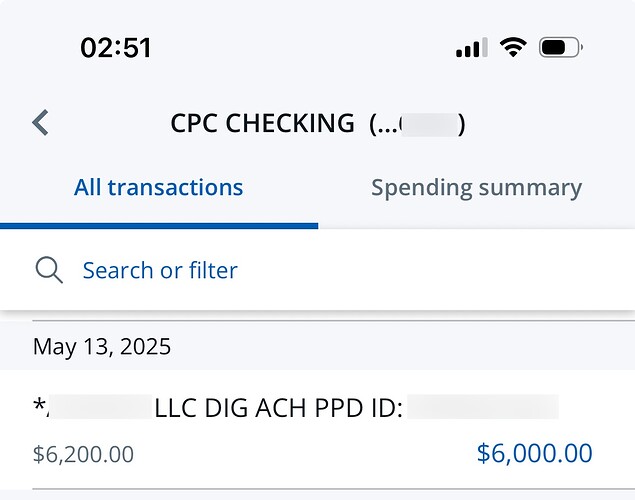Select the May 13, 2025 date header
The image size is (635, 500).
pos(102,347)
